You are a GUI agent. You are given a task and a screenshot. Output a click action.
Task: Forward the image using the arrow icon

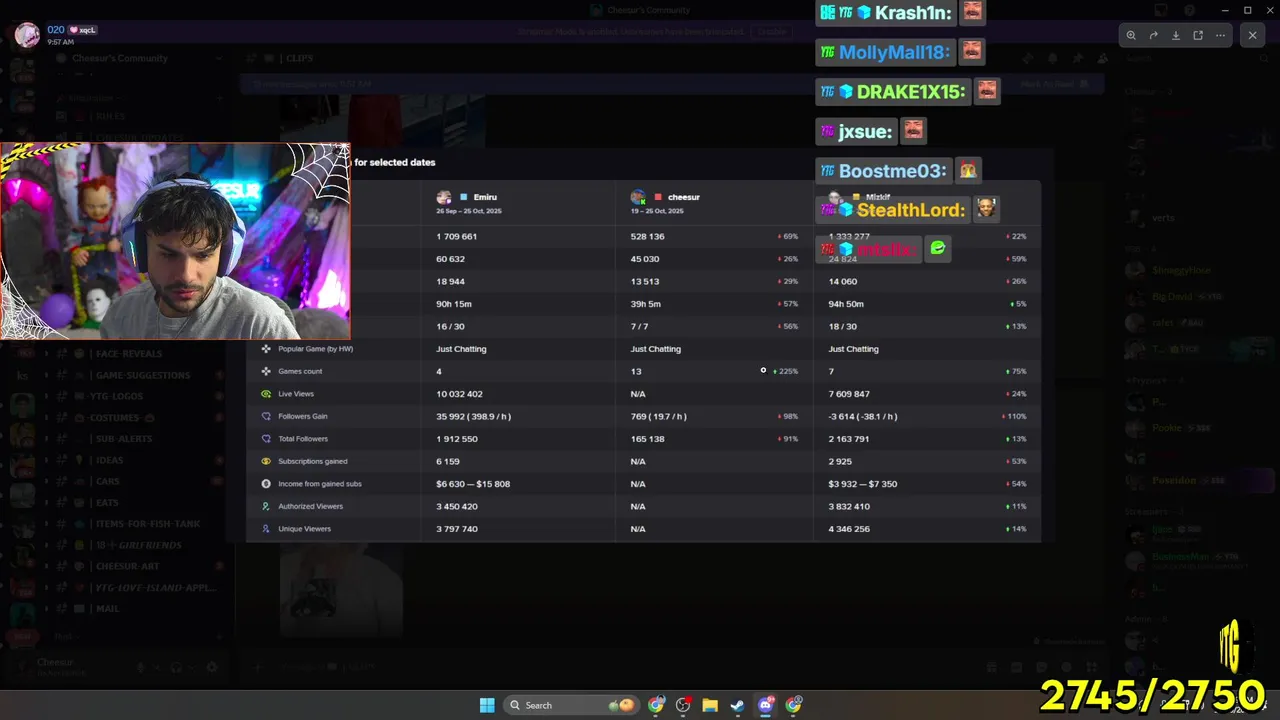1153,35
